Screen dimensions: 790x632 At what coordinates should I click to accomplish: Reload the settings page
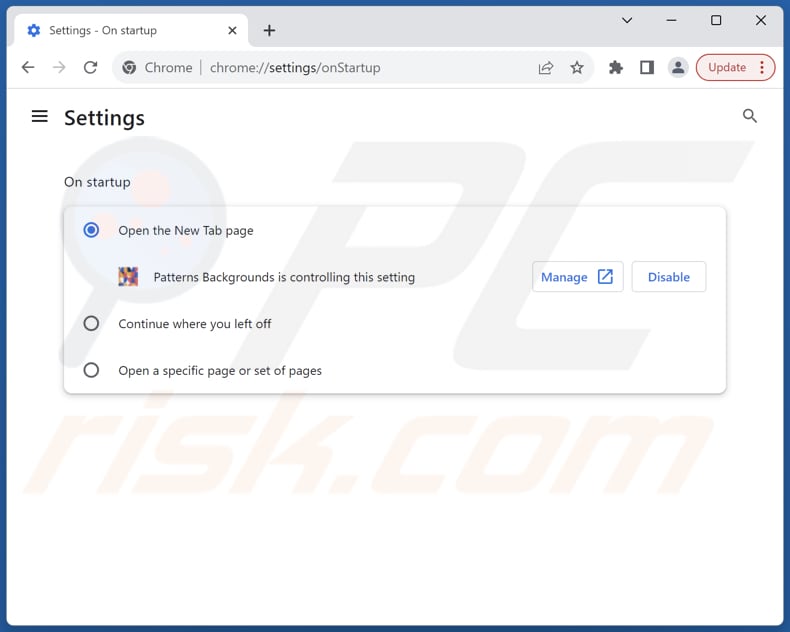pos(91,67)
